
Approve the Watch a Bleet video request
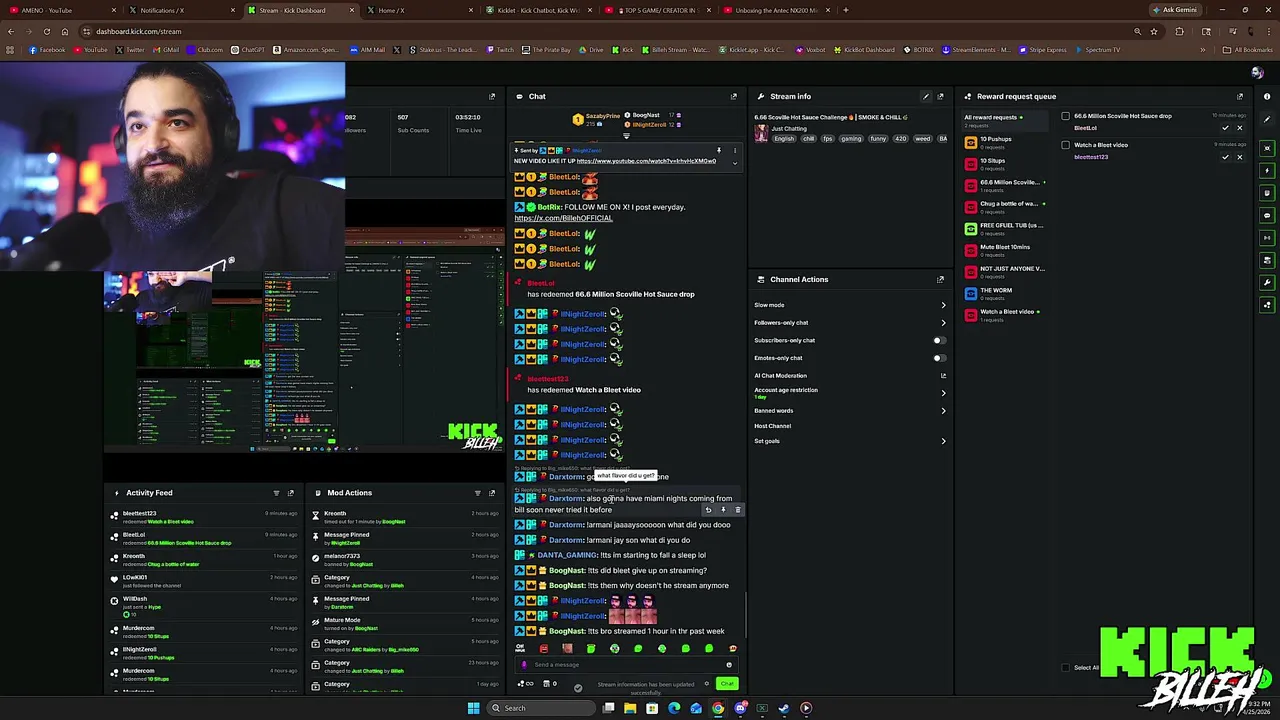point(1225,157)
